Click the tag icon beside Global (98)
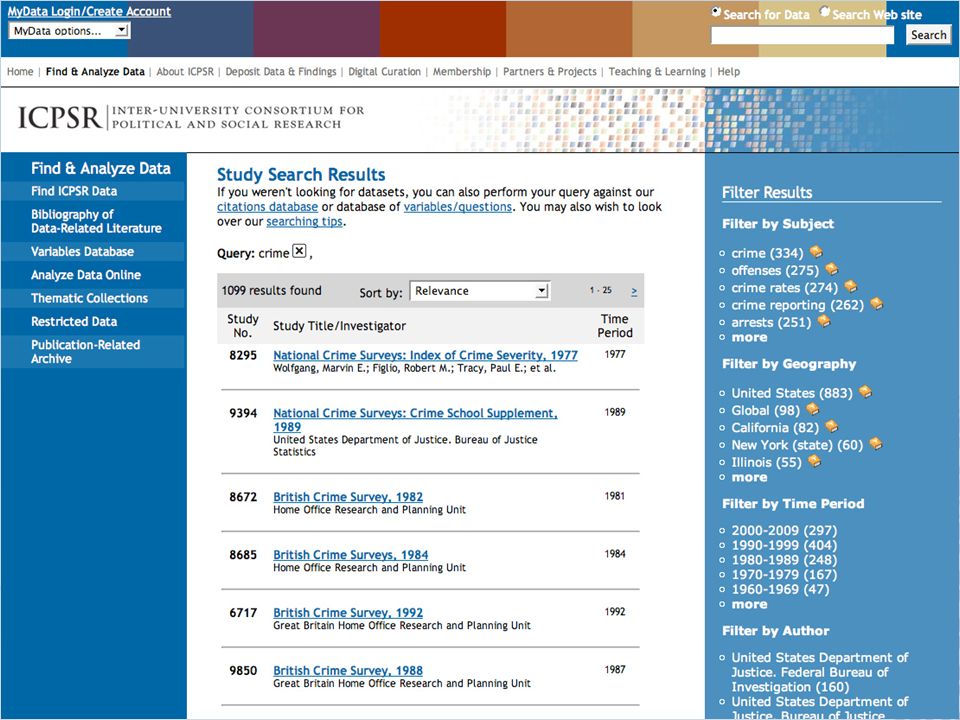This screenshot has height=720, width=960. tap(812, 408)
